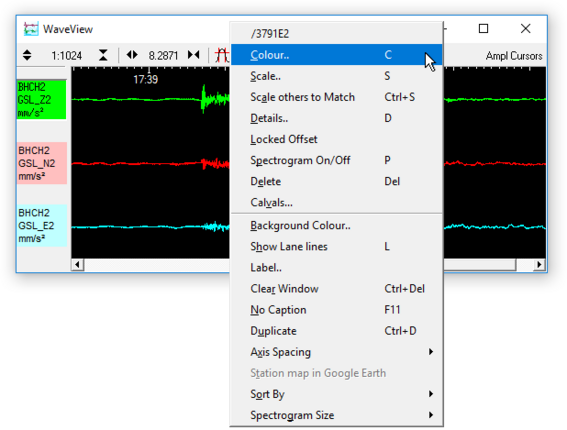Click the red waveform cursor icon
567x430 pixels.
222,55
